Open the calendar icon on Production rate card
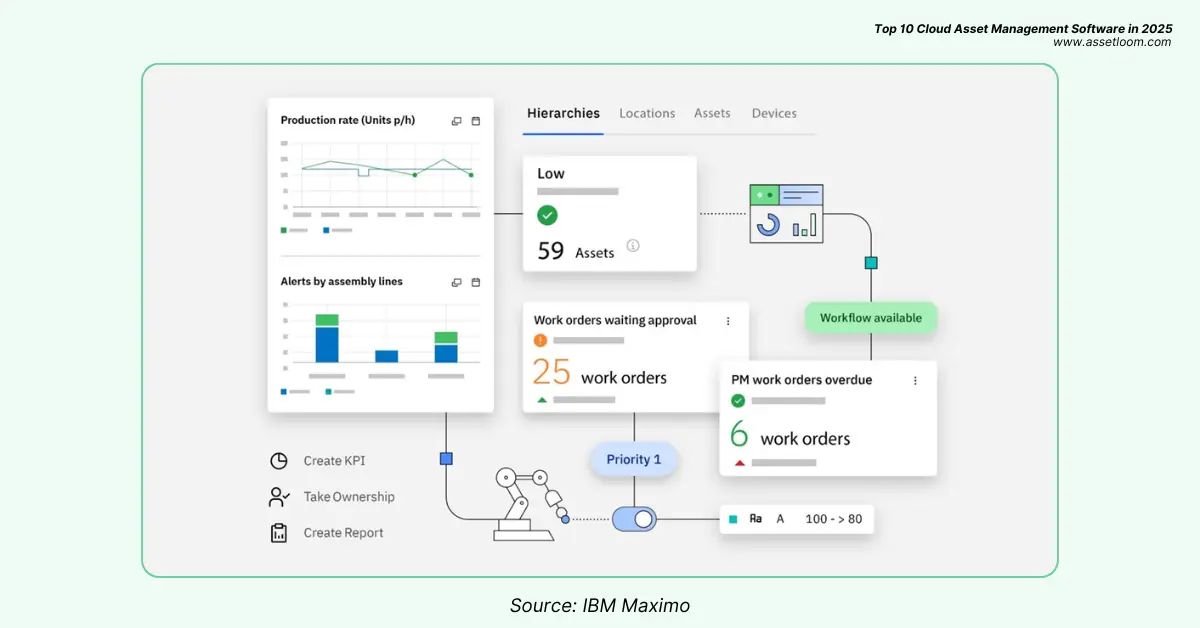1200x628 pixels. 475,121
